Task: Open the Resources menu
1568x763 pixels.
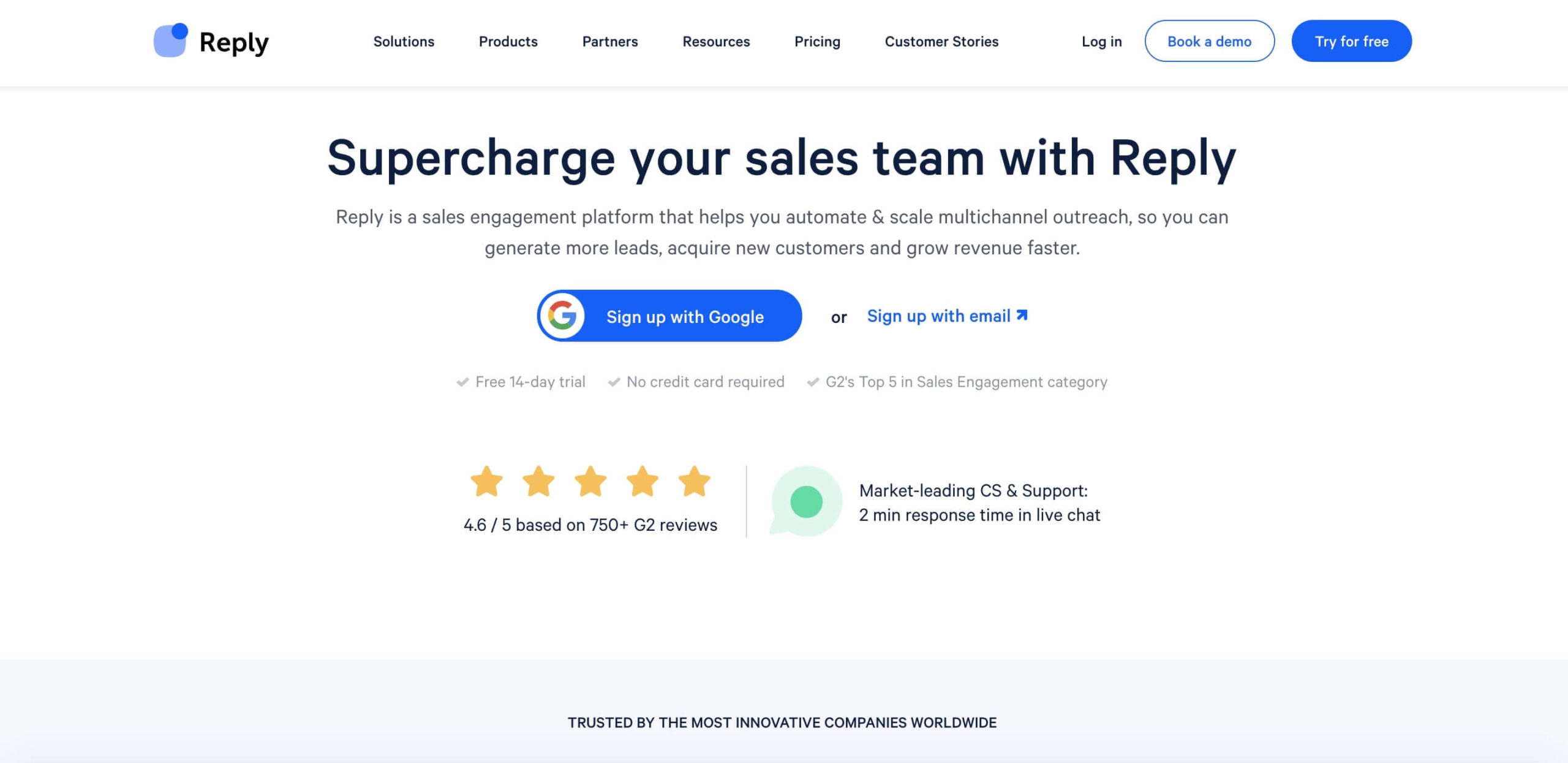Action: [x=716, y=42]
